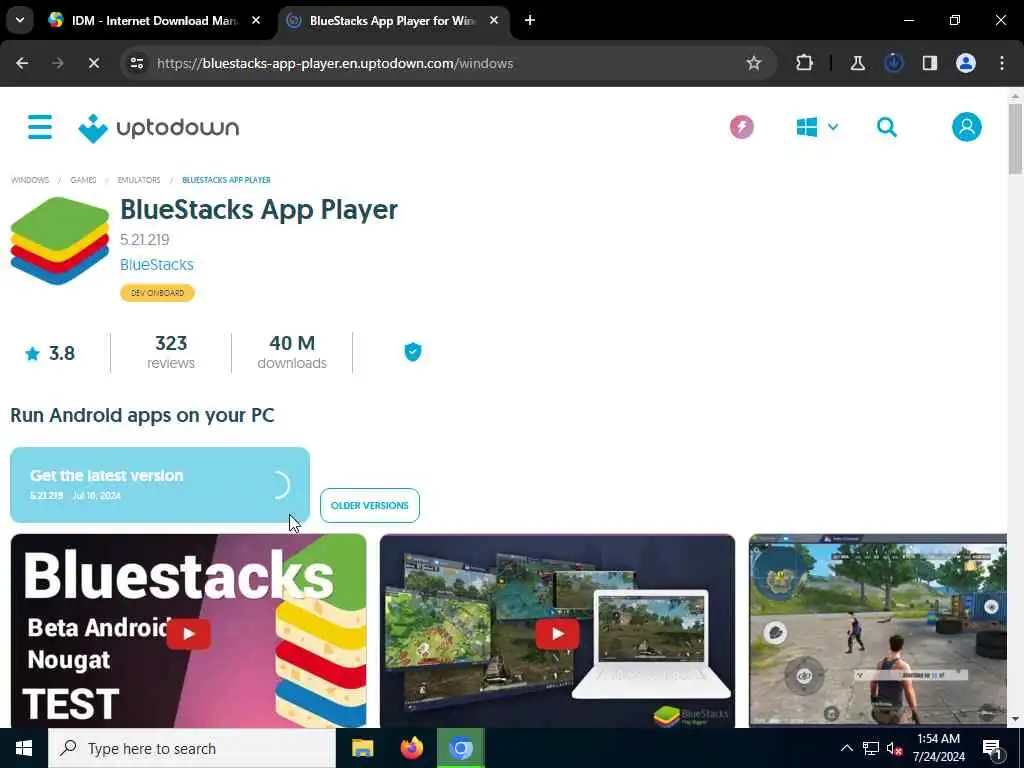The image size is (1024, 768).
Task: Open the OLDER VERSIONS button
Action: tap(370, 505)
